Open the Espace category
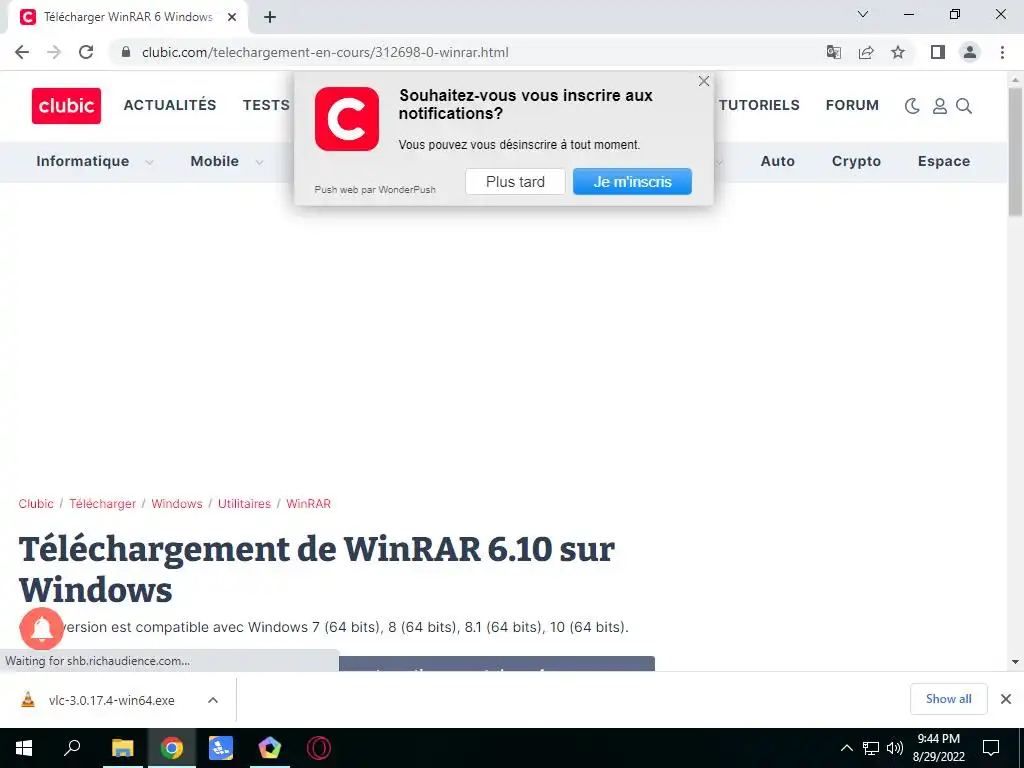This screenshot has height=768, width=1024. coord(944,161)
